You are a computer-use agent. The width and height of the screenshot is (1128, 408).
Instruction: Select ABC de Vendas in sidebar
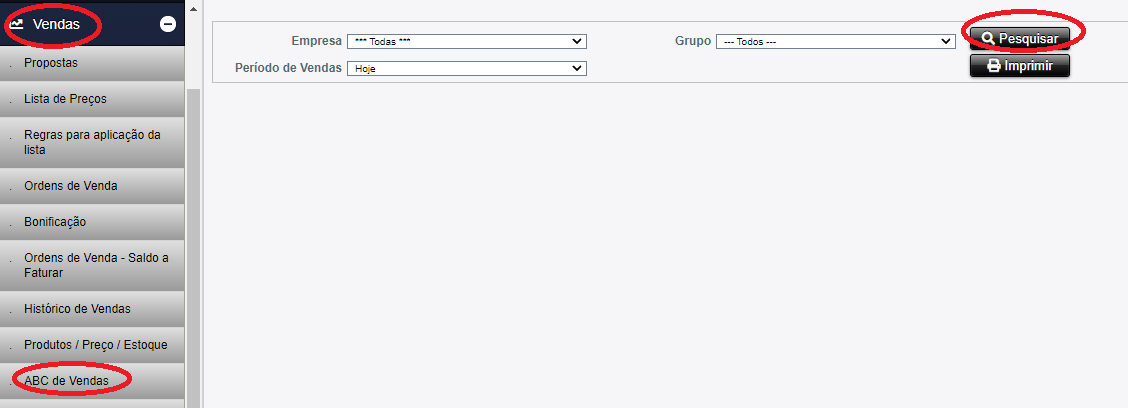coord(66,381)
